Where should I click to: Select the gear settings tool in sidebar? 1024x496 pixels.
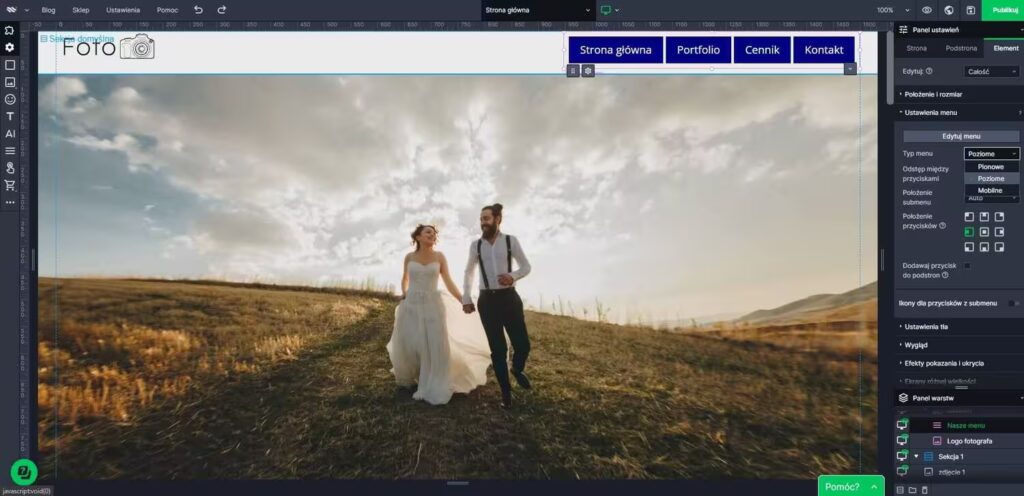coord(10,48)
